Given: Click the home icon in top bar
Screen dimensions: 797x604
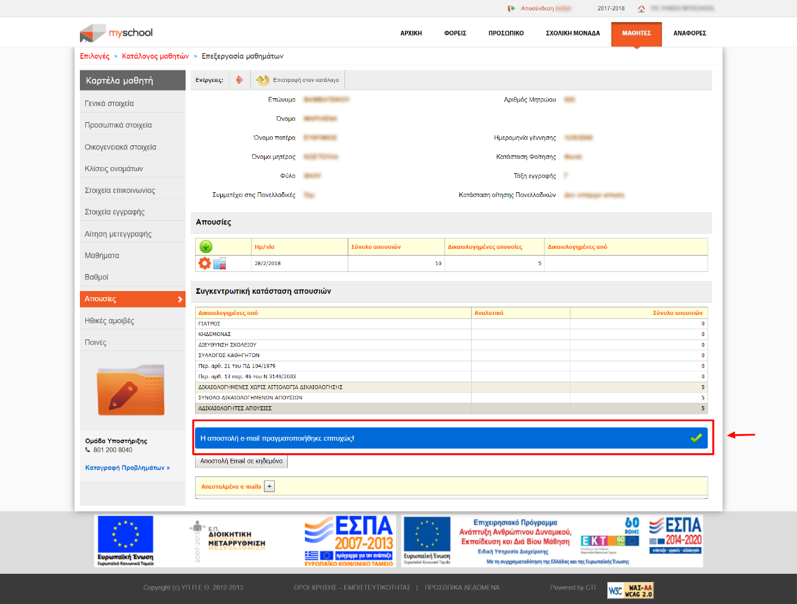Looking at the screenshot, I should pos(641,8).
